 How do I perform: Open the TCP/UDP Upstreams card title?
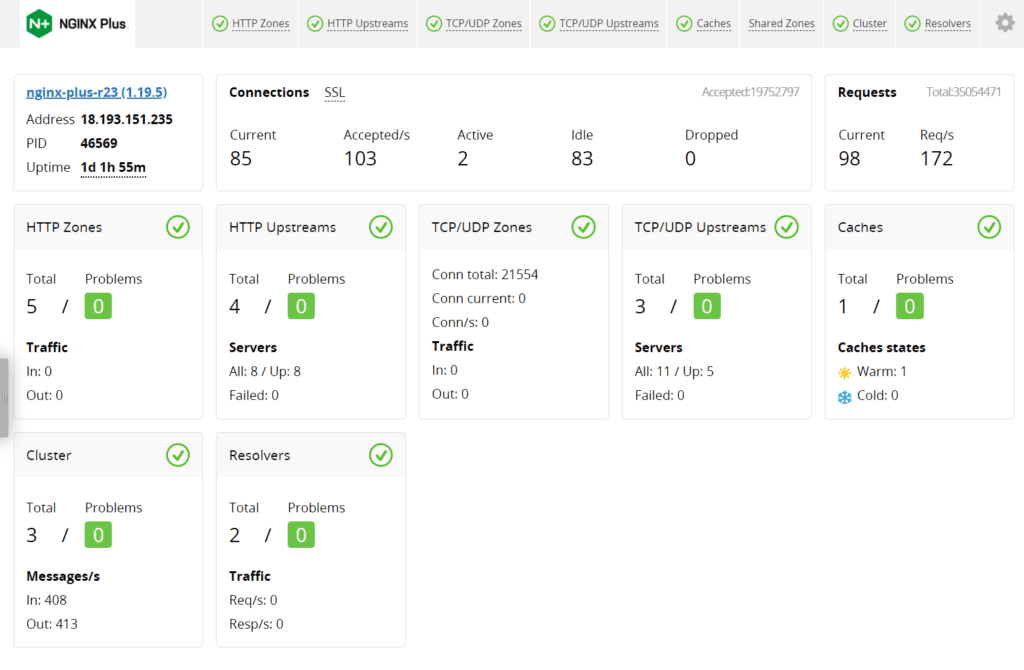coord(700,227)
